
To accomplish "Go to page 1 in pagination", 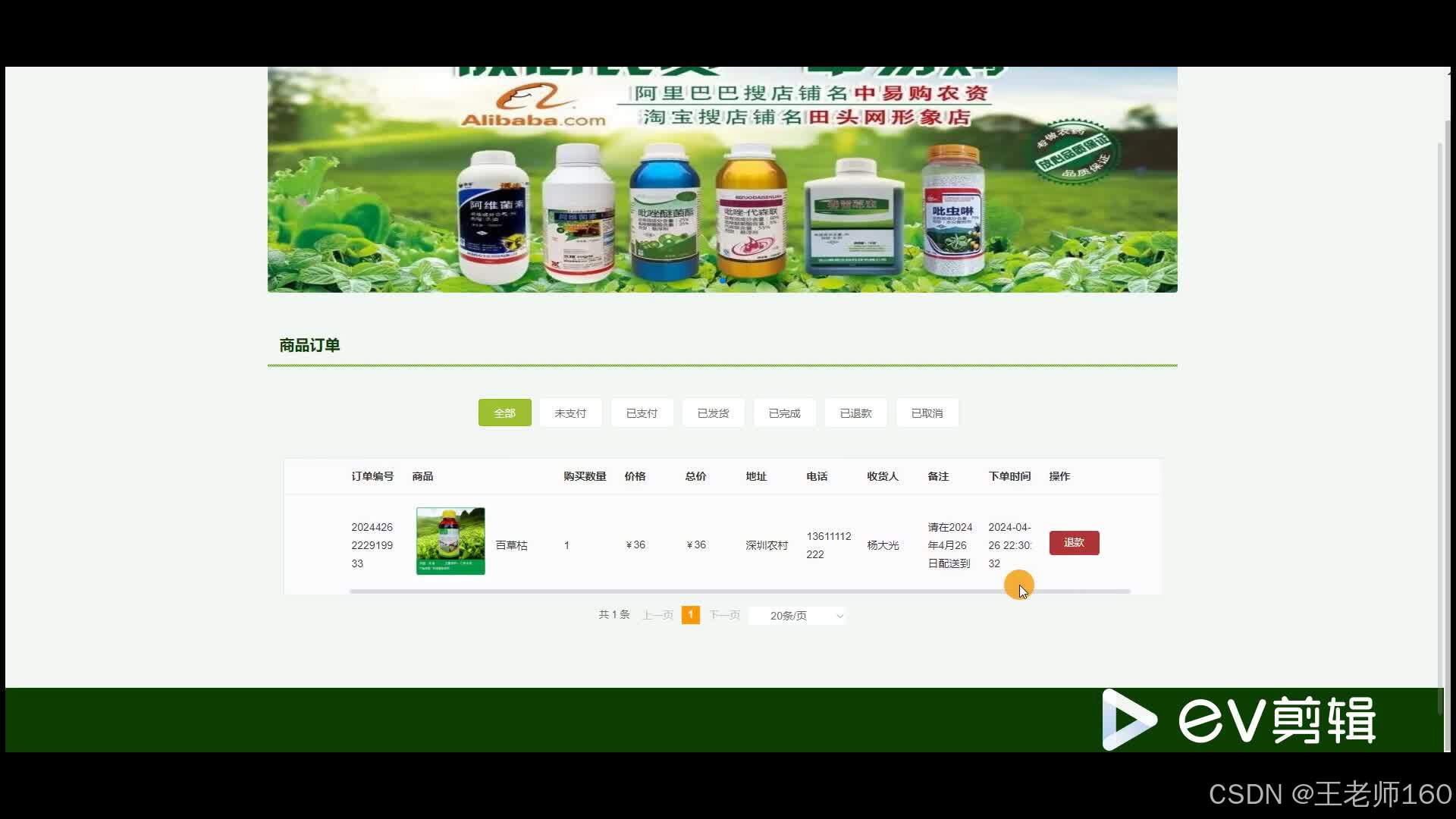I will [690, 615].
